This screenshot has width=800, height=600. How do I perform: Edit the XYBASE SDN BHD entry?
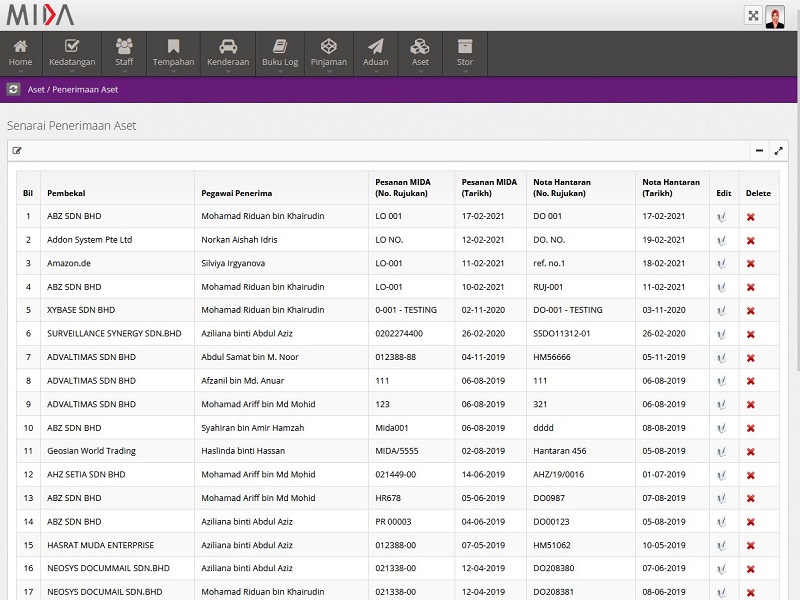coord(721,311)
